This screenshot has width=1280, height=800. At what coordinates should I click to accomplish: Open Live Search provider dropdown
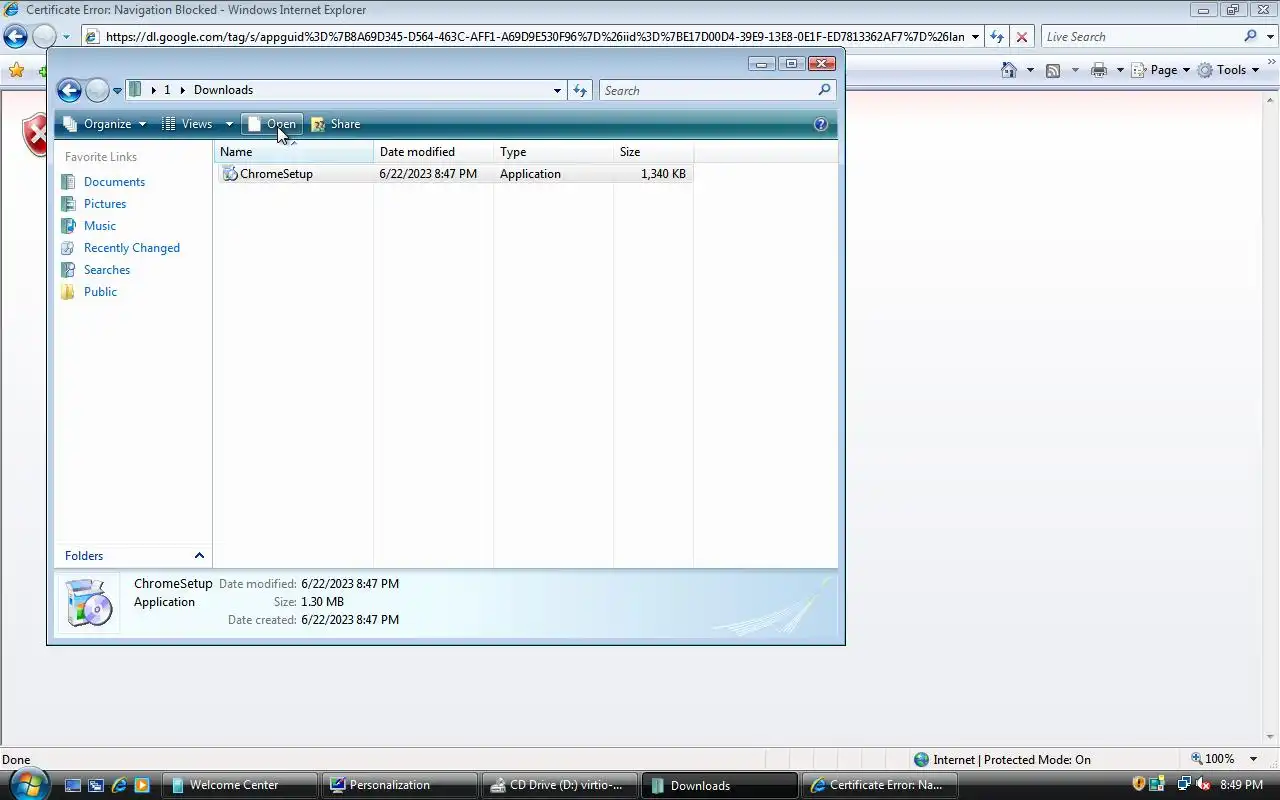(1268, 37)
